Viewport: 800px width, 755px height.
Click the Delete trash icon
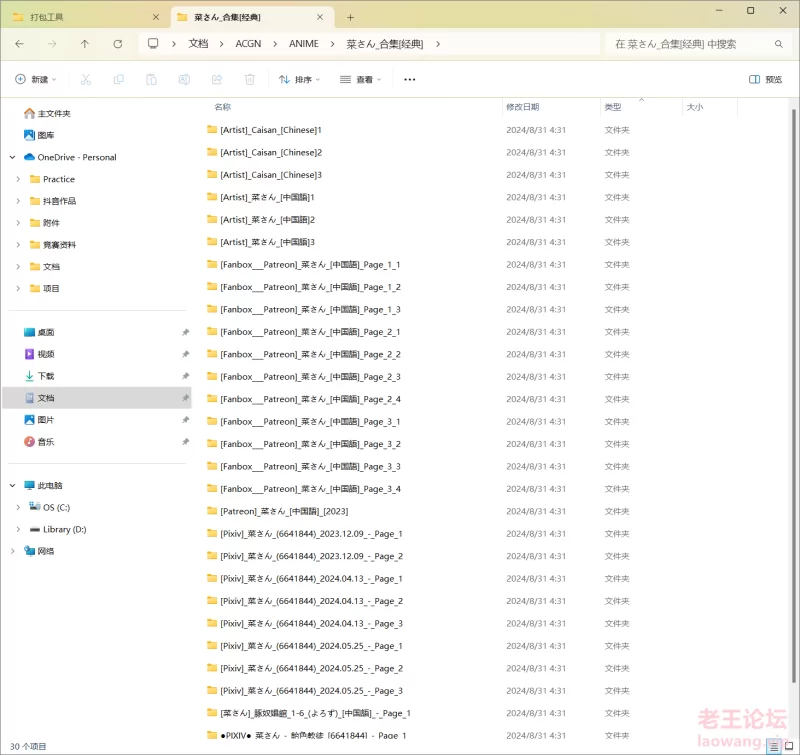249,79
